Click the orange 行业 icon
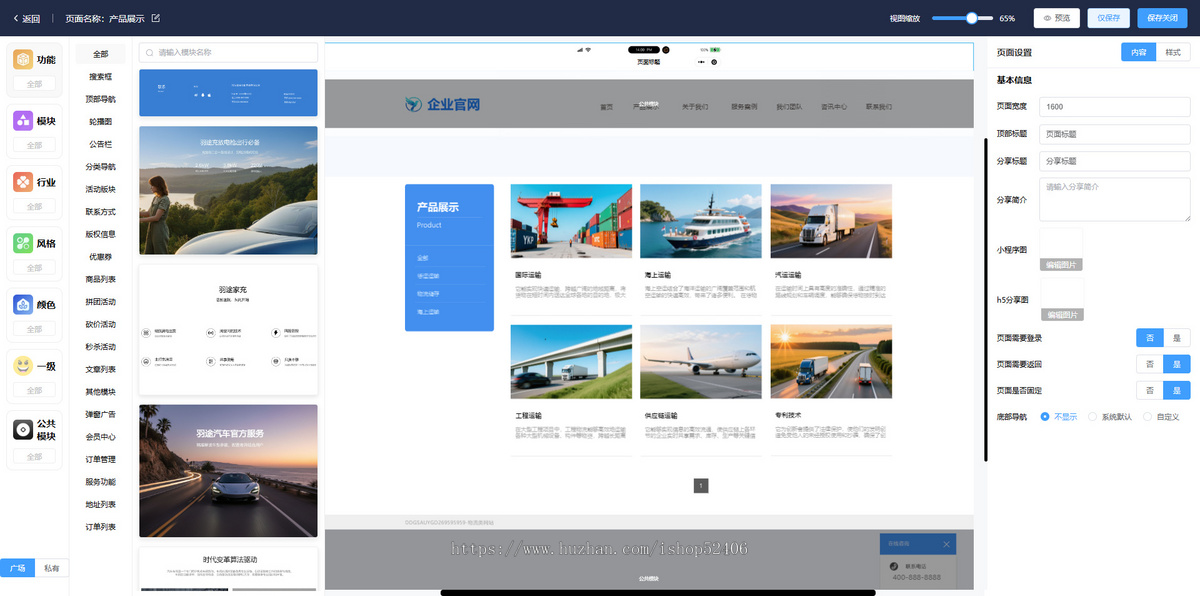The width and height of the screenshot is (1200, 596). [x=23, y=182]
